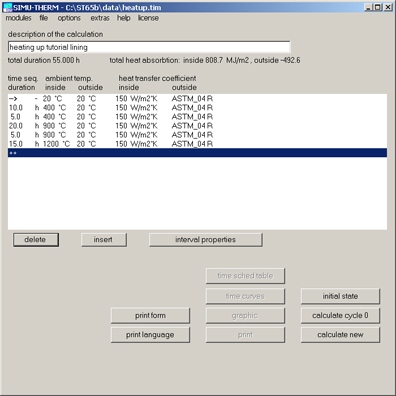Viewport: 396px width, 396px height.
Task: Open interval properties
Action: [206, 240]
